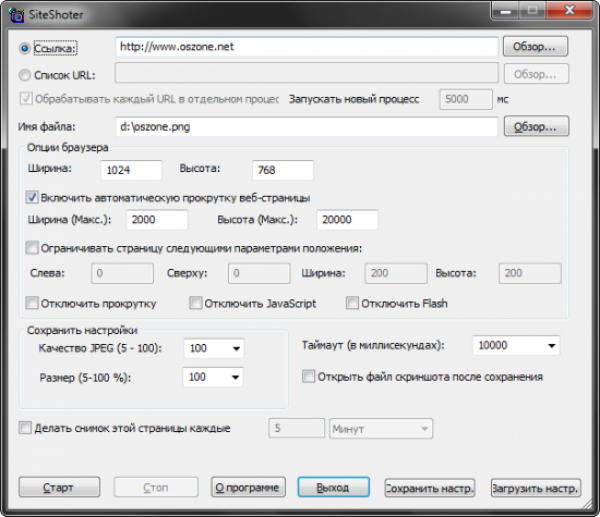Click position Высота field showing 200

pyautogui.click(x=530, y=273)
